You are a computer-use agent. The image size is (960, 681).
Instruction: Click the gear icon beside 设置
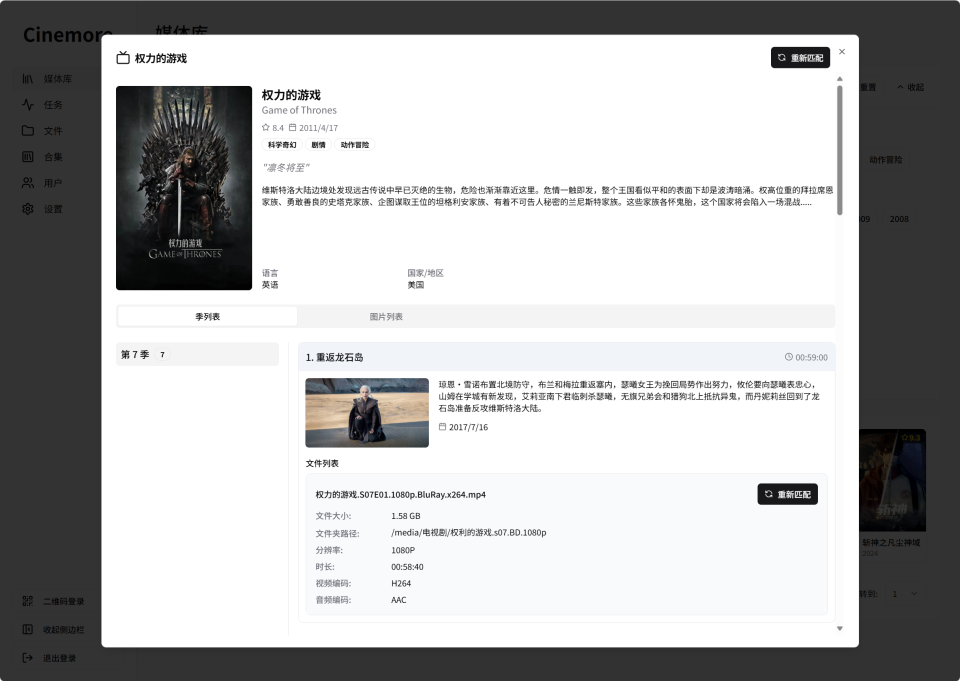(28, 209)
